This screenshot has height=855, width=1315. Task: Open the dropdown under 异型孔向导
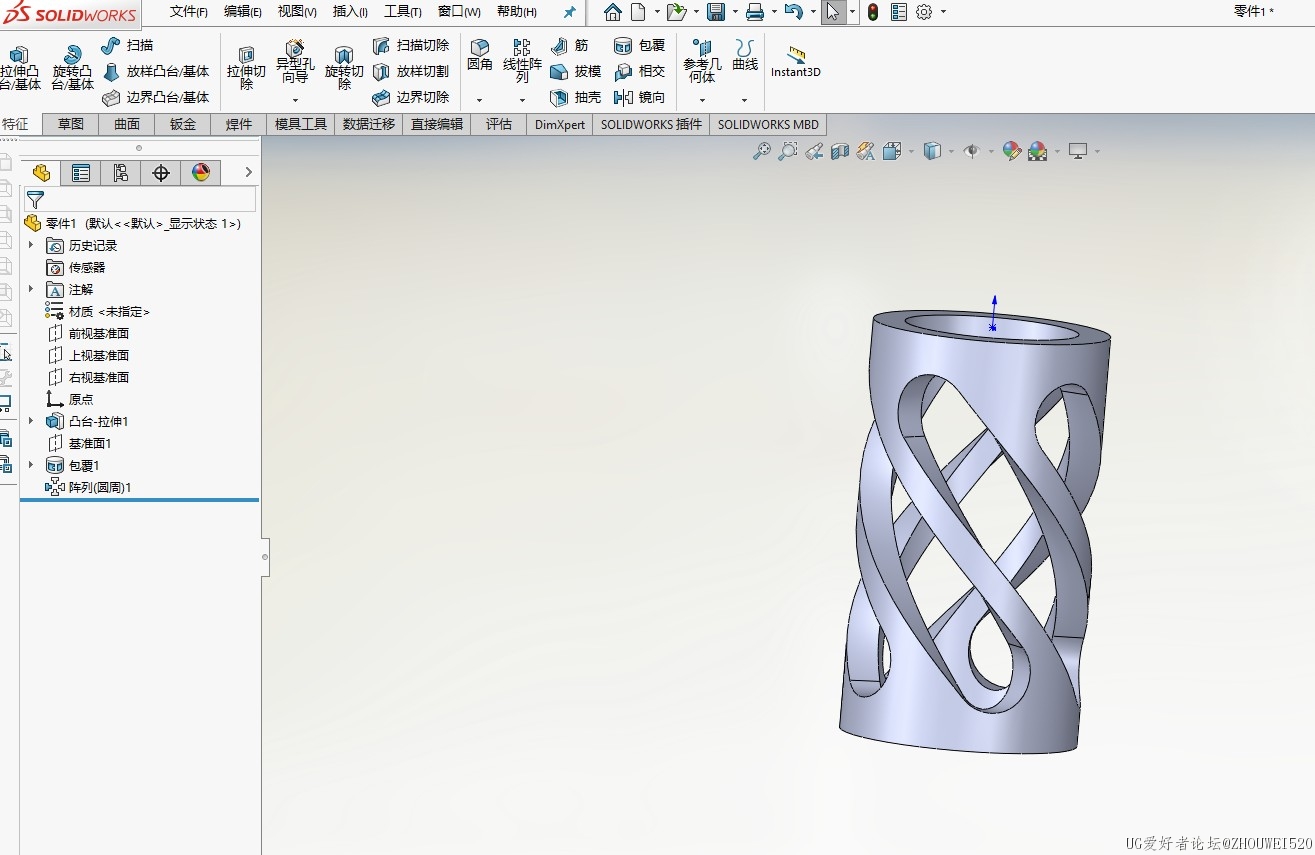pyautogui.click(x=295, y=100)
